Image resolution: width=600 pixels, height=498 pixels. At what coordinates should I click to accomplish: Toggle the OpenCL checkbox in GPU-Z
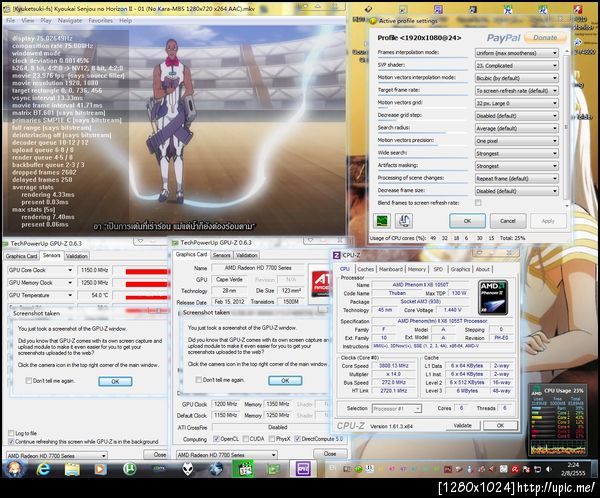tap(216, 439)
